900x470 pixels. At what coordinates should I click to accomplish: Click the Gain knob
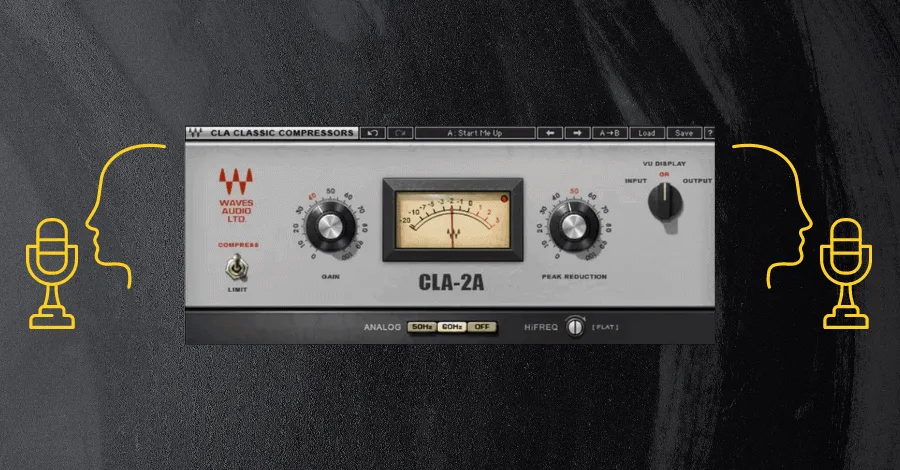coord(329,227)
